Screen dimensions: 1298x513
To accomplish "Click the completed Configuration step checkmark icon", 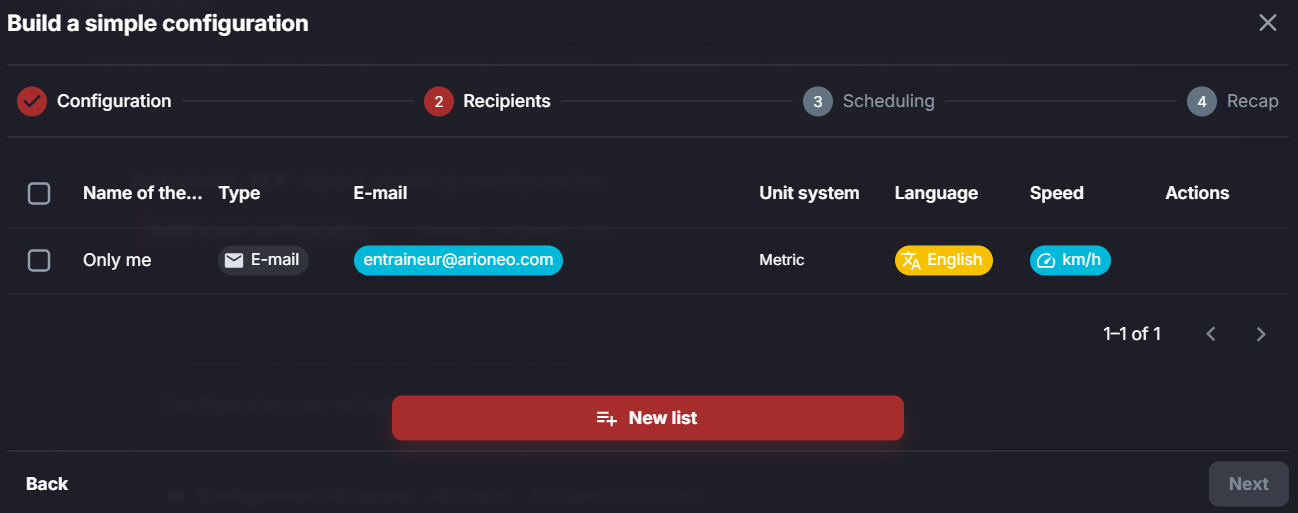I will click(x=32, y=101).
